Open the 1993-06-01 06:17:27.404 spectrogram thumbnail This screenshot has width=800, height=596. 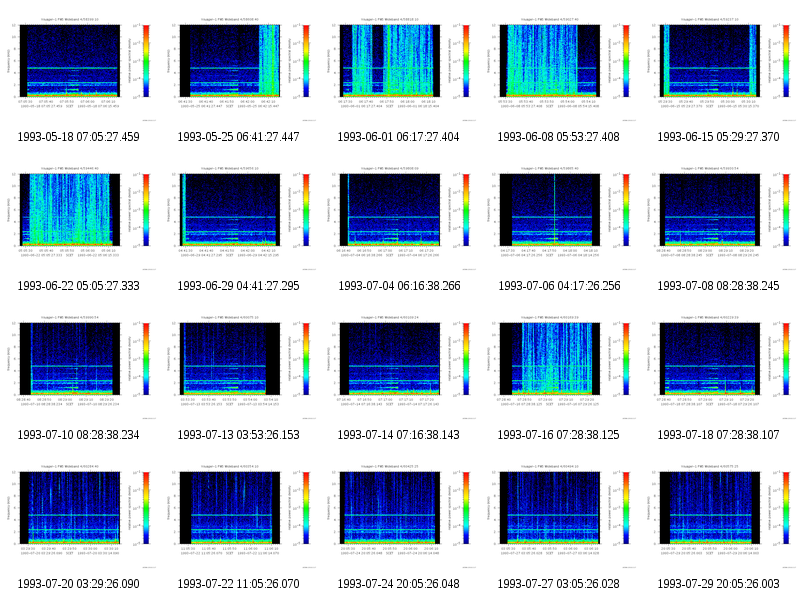[398, 69]
